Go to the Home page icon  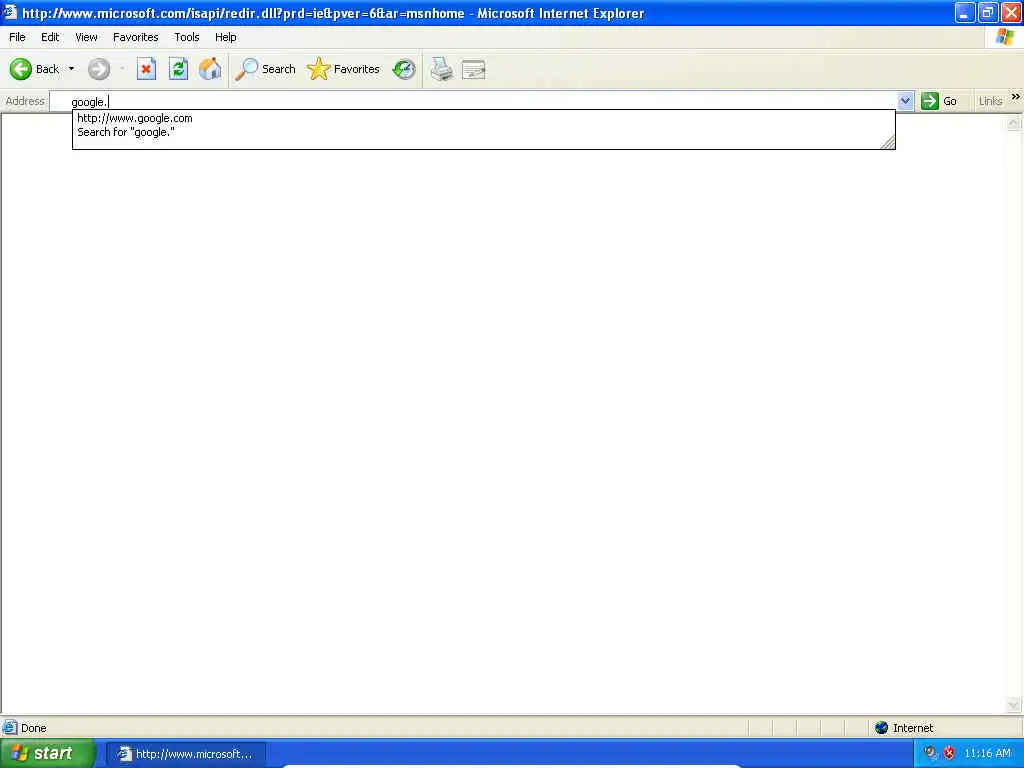tap(210, 69)
